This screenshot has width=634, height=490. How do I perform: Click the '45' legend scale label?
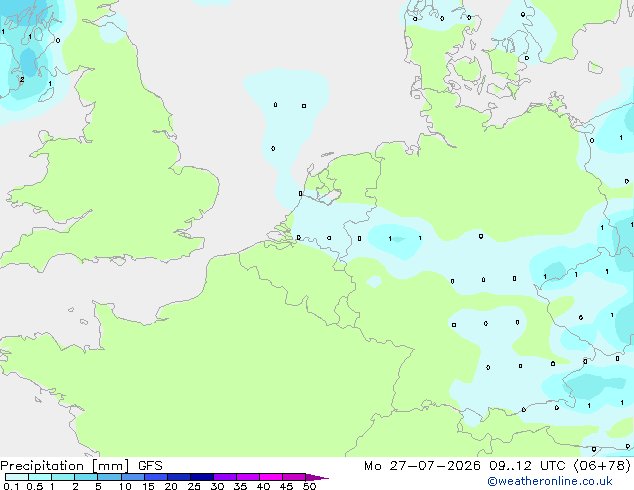[286, 486]
